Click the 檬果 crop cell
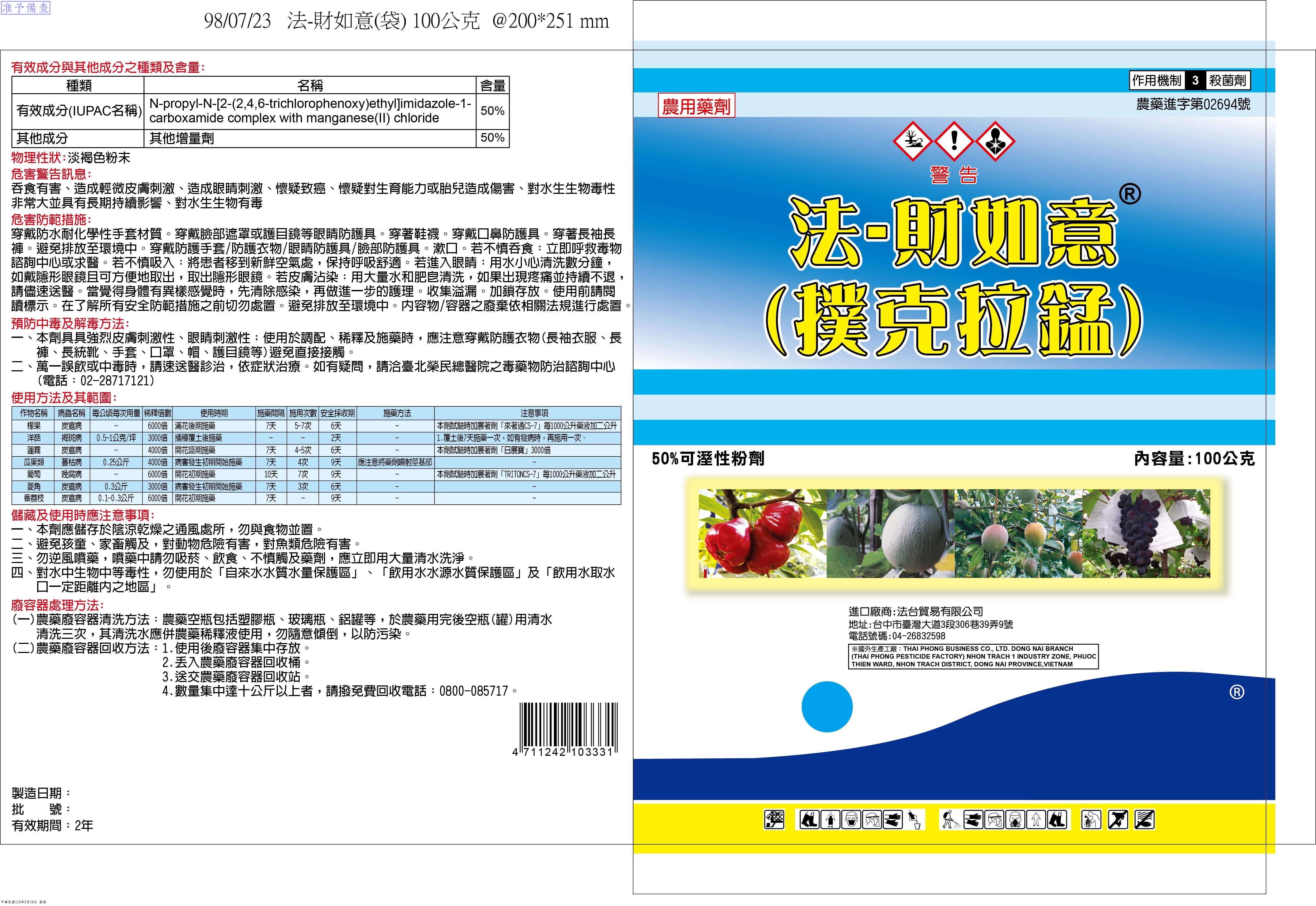The height and width of the screenshot is (906, 1316). point(33,426)
